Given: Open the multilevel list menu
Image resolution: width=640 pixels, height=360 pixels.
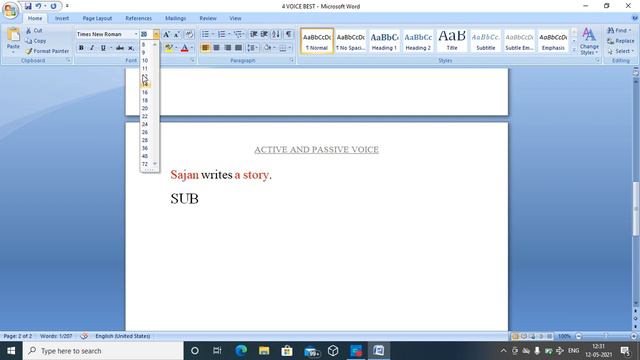Looking at the screenshot, I should 238,34.
